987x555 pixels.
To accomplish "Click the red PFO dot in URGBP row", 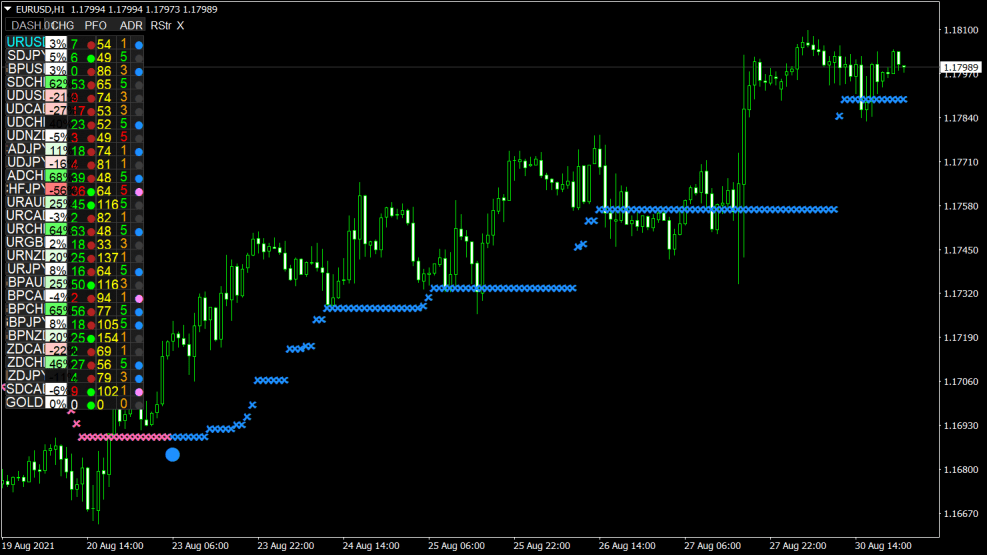I will [91, 245].
